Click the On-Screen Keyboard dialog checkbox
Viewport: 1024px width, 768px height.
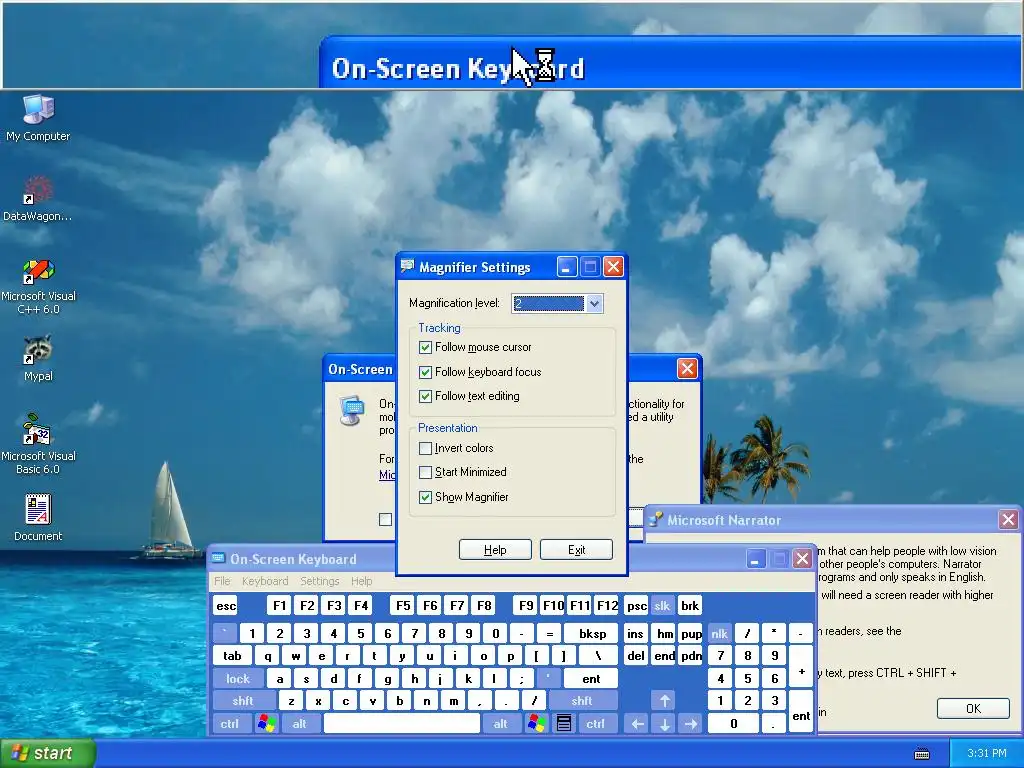[x=385, y=520]
